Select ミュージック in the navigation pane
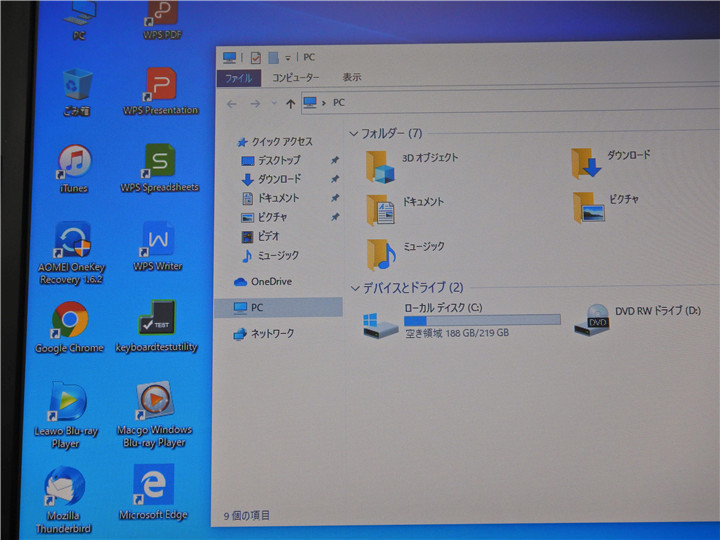The image size is (720, 540). pyautogui.click(x=270, y=255)
